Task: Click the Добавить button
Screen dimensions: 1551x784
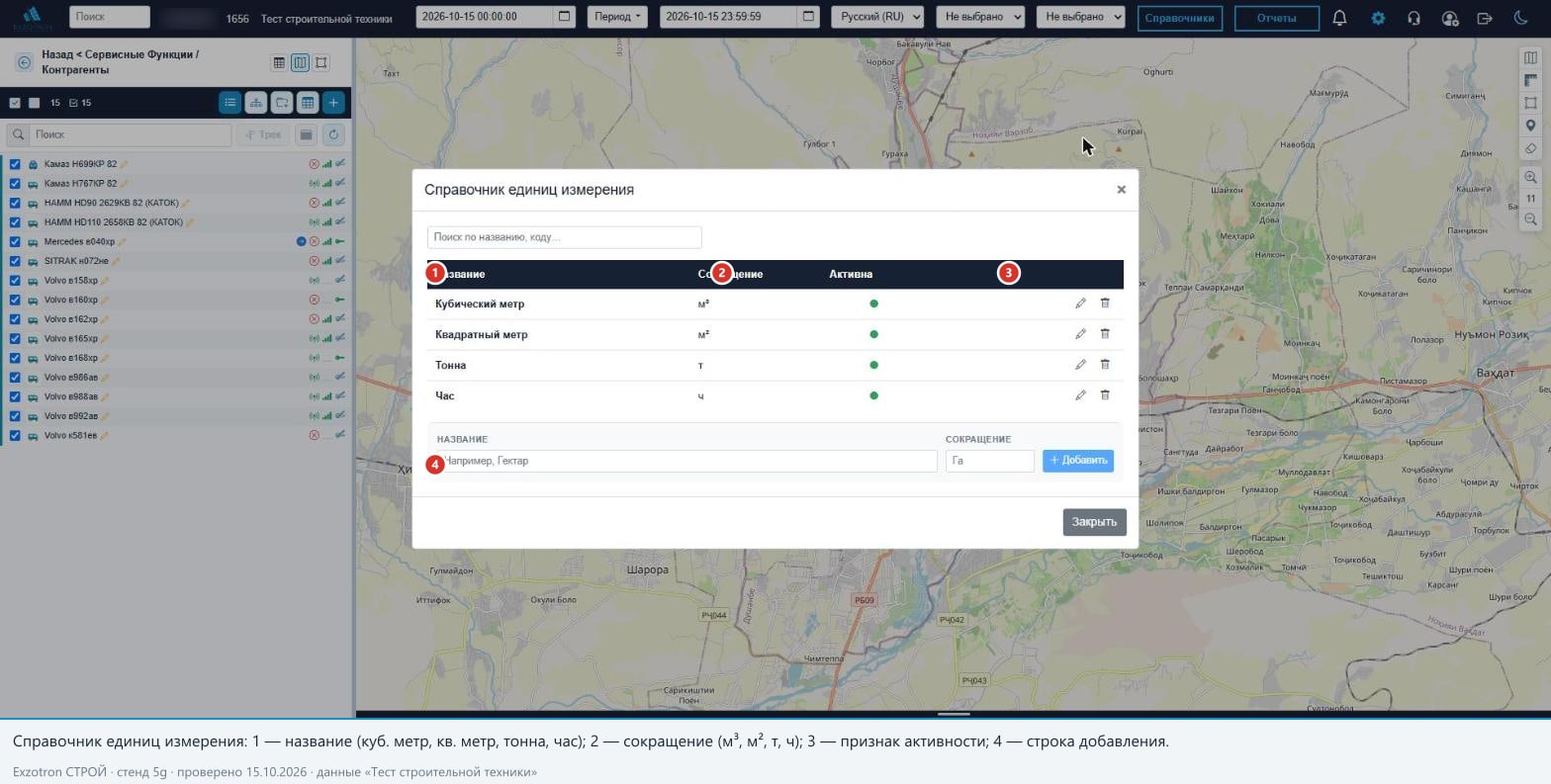Action: coord(1078,461)
